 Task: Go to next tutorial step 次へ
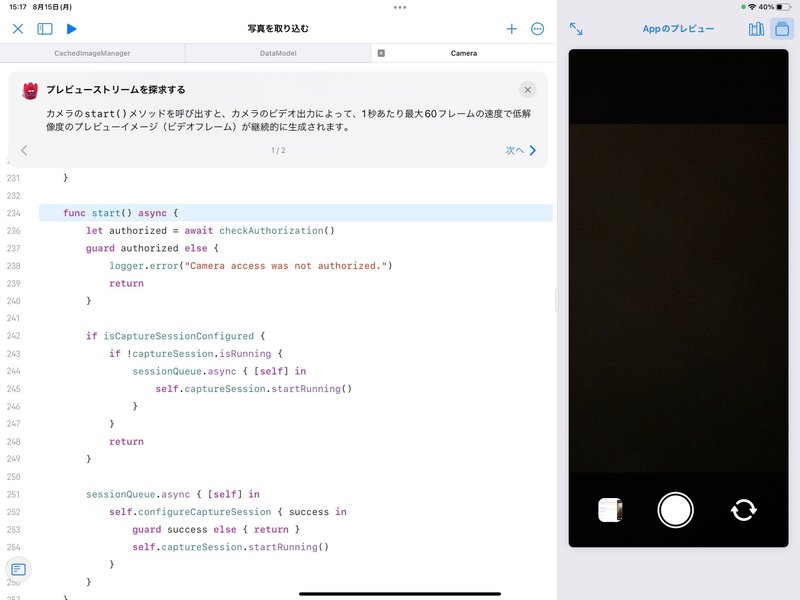click(521, 150)
